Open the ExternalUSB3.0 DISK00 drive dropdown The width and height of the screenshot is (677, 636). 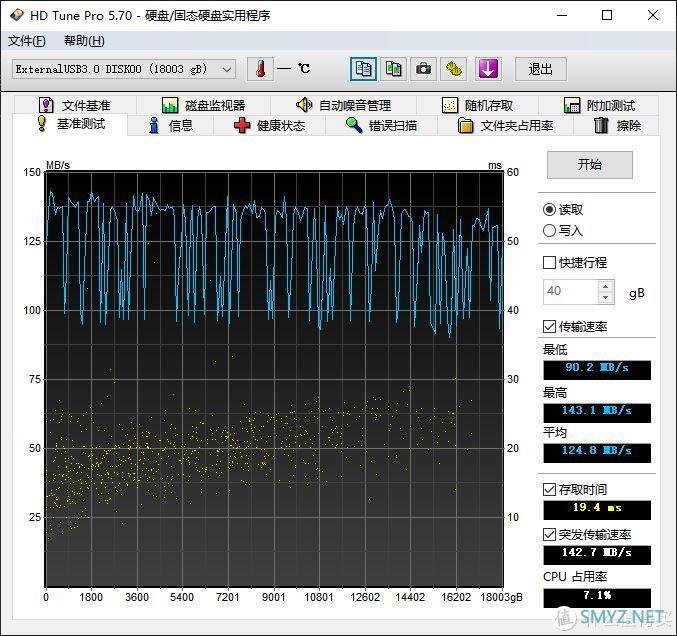pyautogui.click(x=124, y=69)
